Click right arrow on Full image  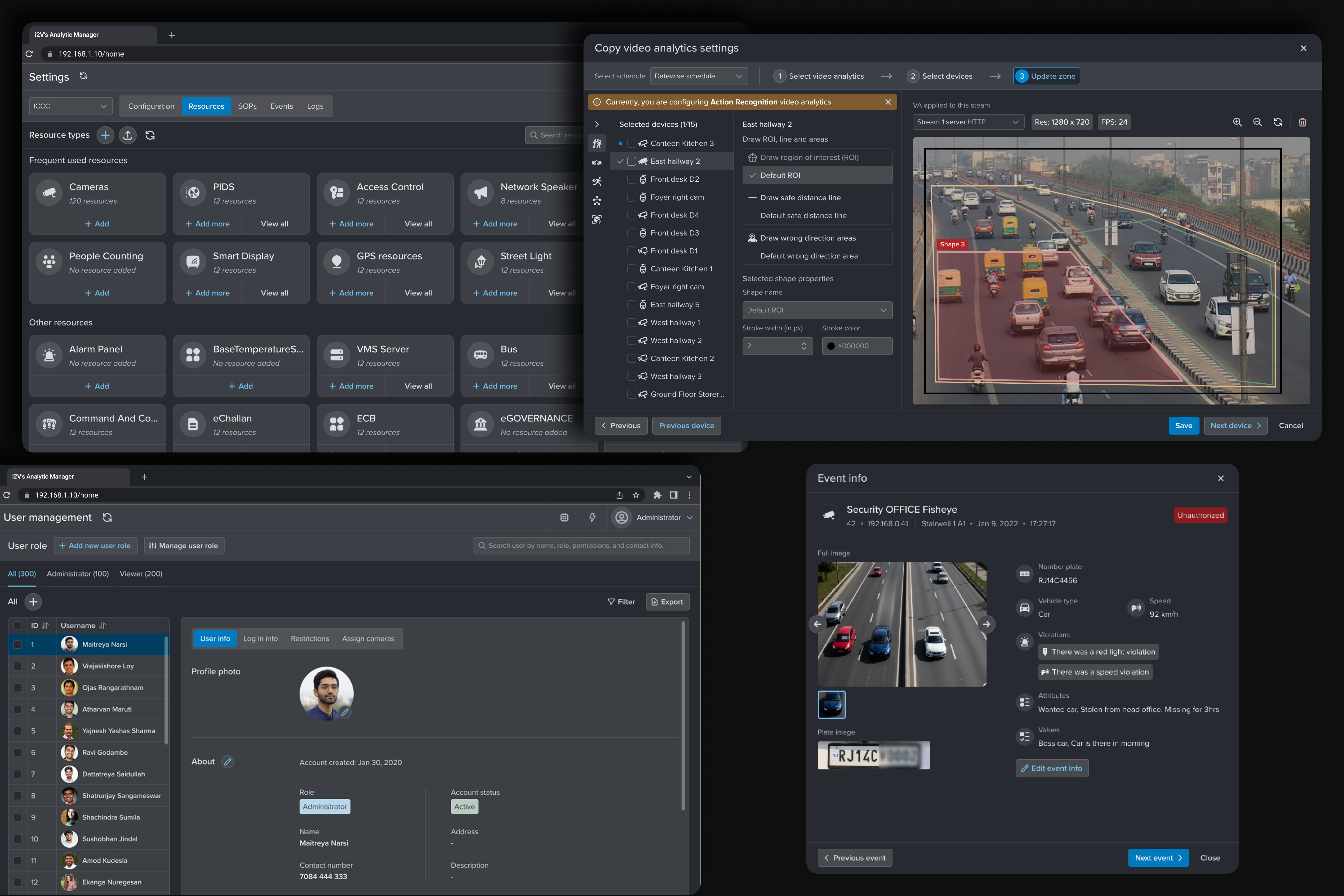(986, 624)
